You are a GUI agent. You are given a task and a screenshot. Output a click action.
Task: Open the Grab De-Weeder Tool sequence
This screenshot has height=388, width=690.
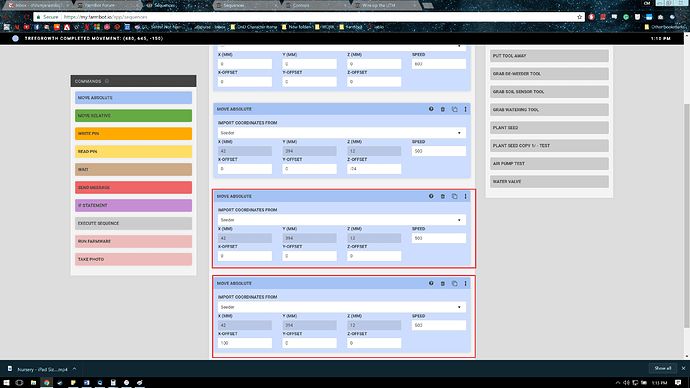549,74
